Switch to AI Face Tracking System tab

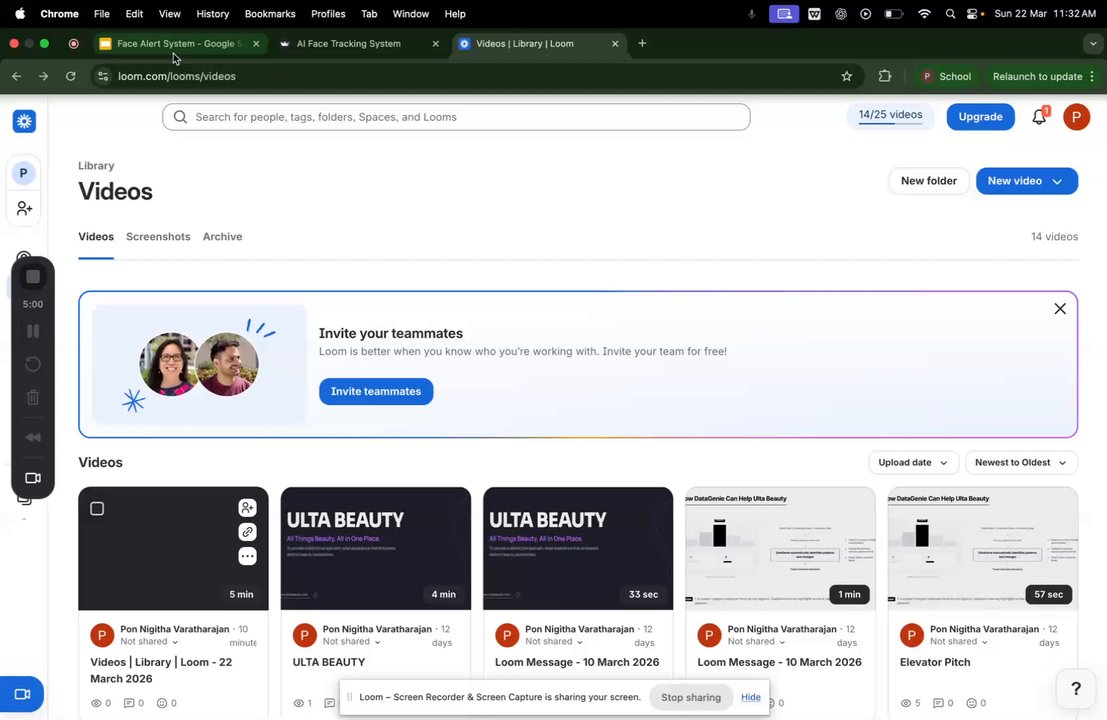coord(349,44)
